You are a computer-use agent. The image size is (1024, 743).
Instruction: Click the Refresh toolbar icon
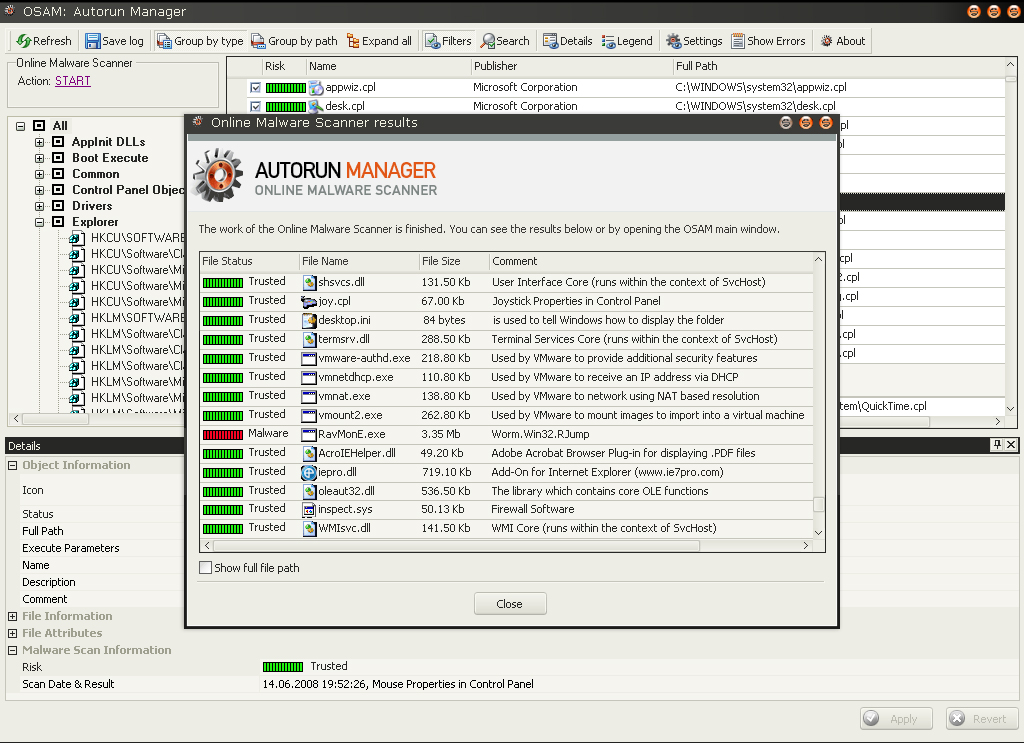[x=24, y=41]
